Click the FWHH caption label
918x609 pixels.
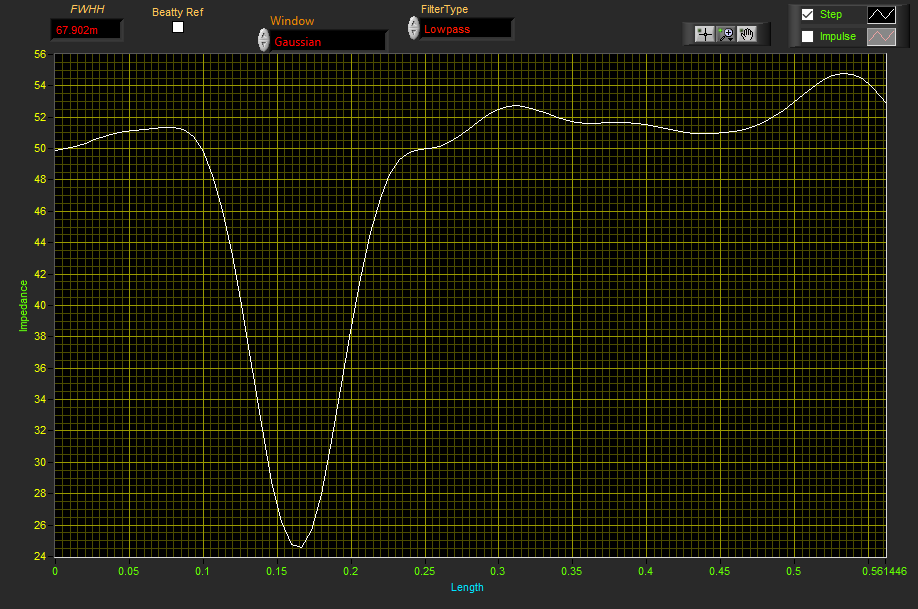click(87, 9)
